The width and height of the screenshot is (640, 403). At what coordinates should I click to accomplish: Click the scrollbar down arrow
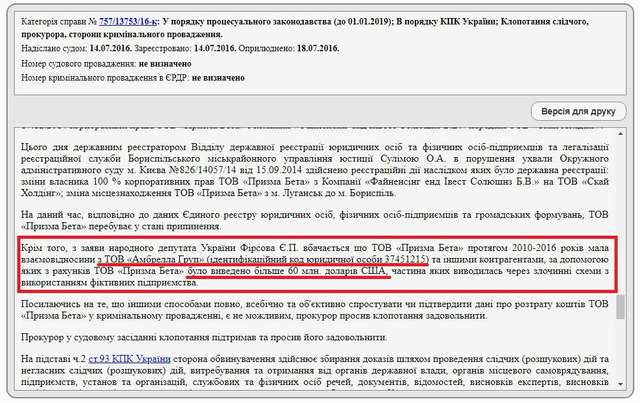[621, 384]
